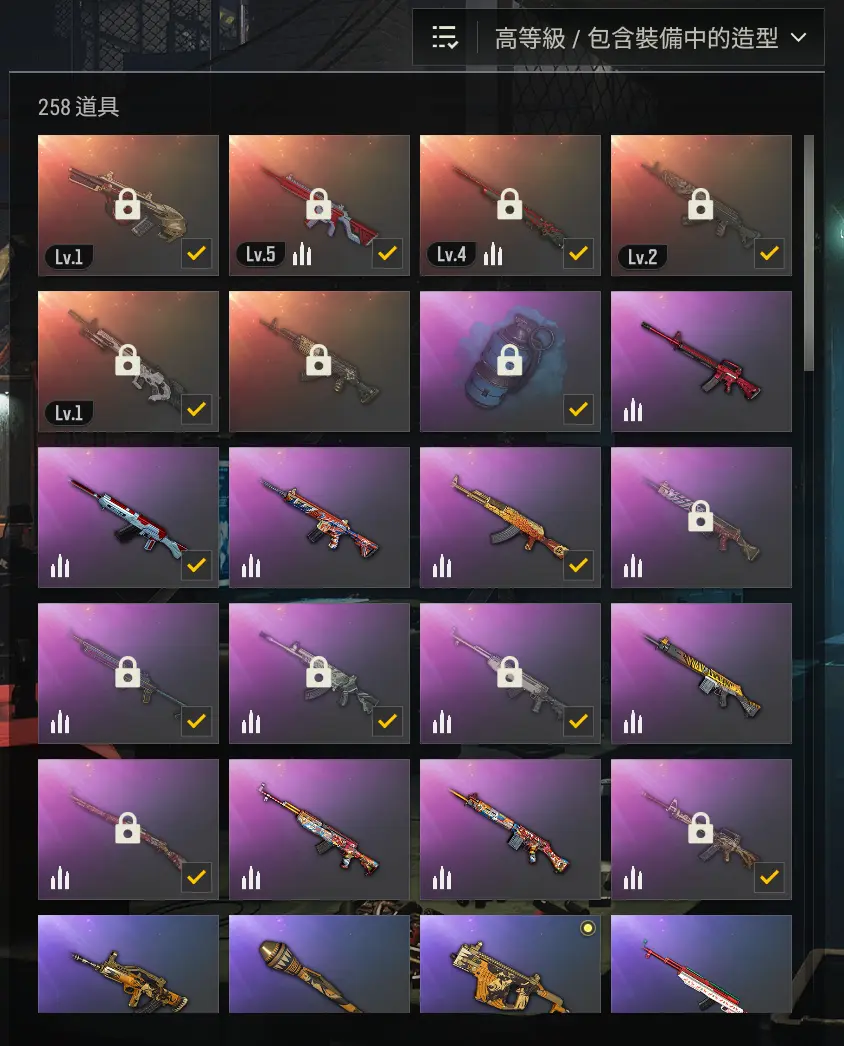Expand the sort dropdown chevron arrow
Viewport: 844px width, 1046px height.
(799, 37)
